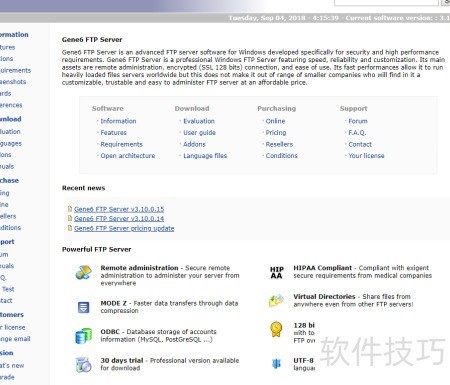Open Addons link in Download column
Image resolution: width=450 pixels, height=385 pixels.
coord(194,144)
